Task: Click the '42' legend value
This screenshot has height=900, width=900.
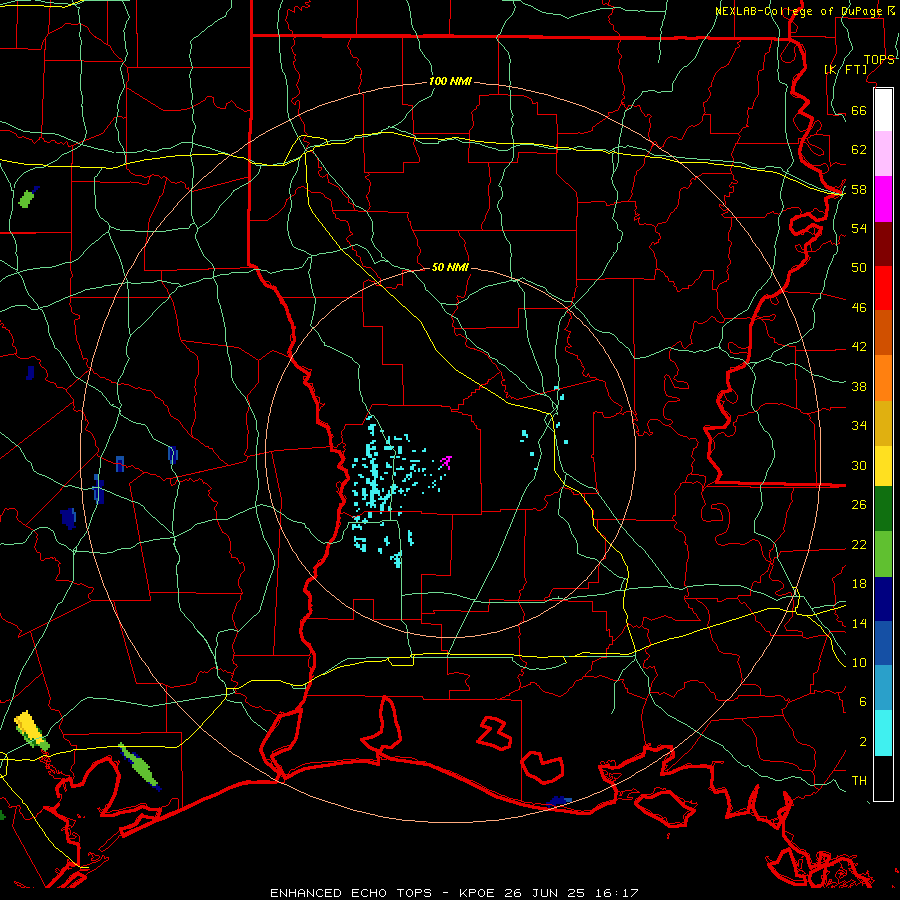Action: (859, 347)
